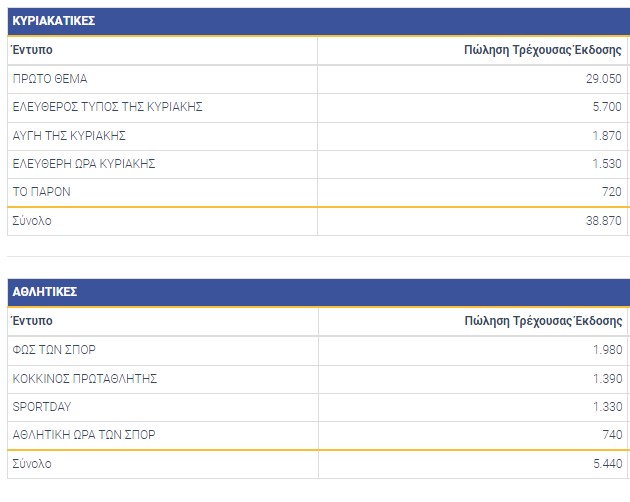The width and height of the screenshot is (630, 502).
Task: Select ΑΘΛΗΤΙΚΗ ΩΡΑ ΤΩΝ ΣΠΟΡ row label
Action: click(84, 435)
